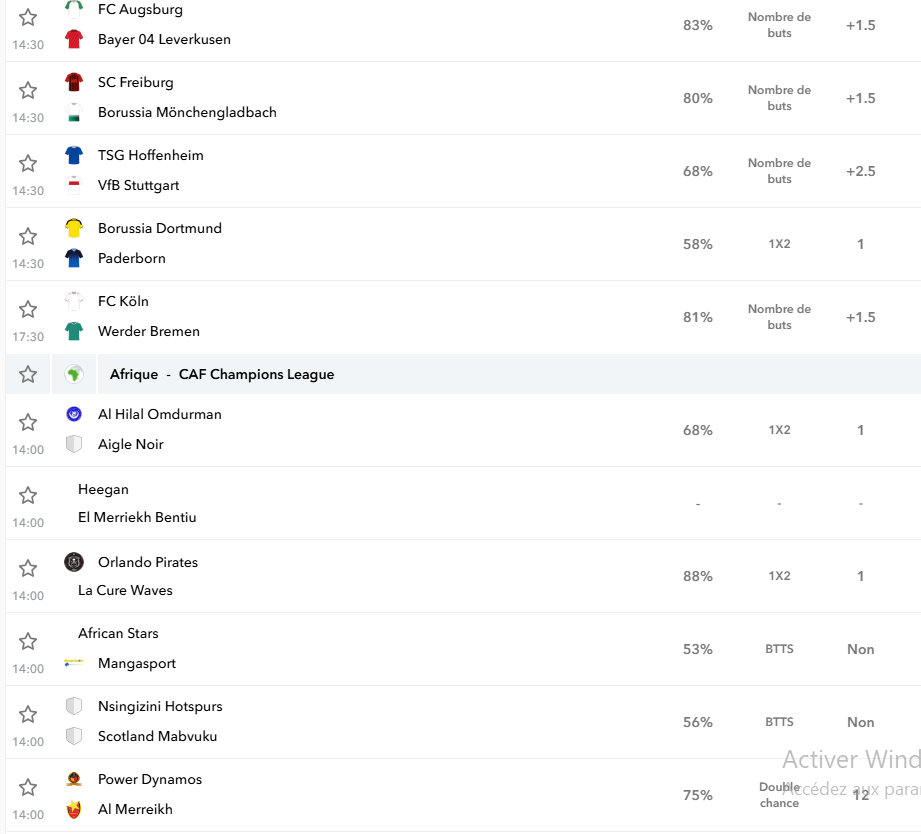Click the Bayer 04 Leverkusen red jersey icon
921x834 pixels.
[74, 39]
